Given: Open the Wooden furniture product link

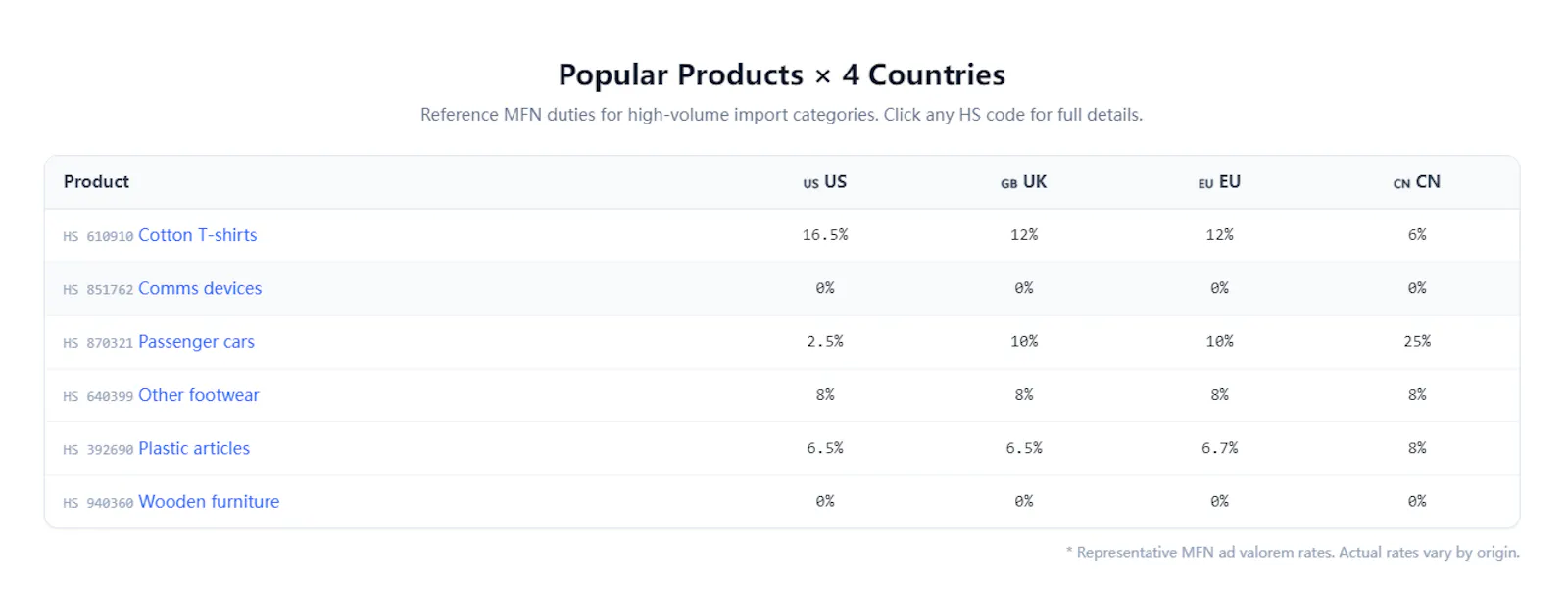Looking at the screenshot, I should 209,502.
